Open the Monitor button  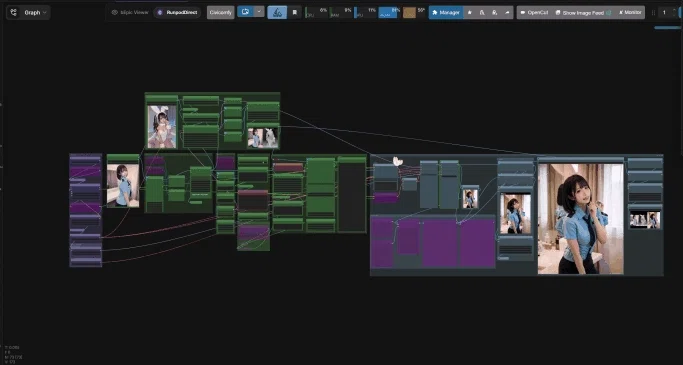pos(630,13)
